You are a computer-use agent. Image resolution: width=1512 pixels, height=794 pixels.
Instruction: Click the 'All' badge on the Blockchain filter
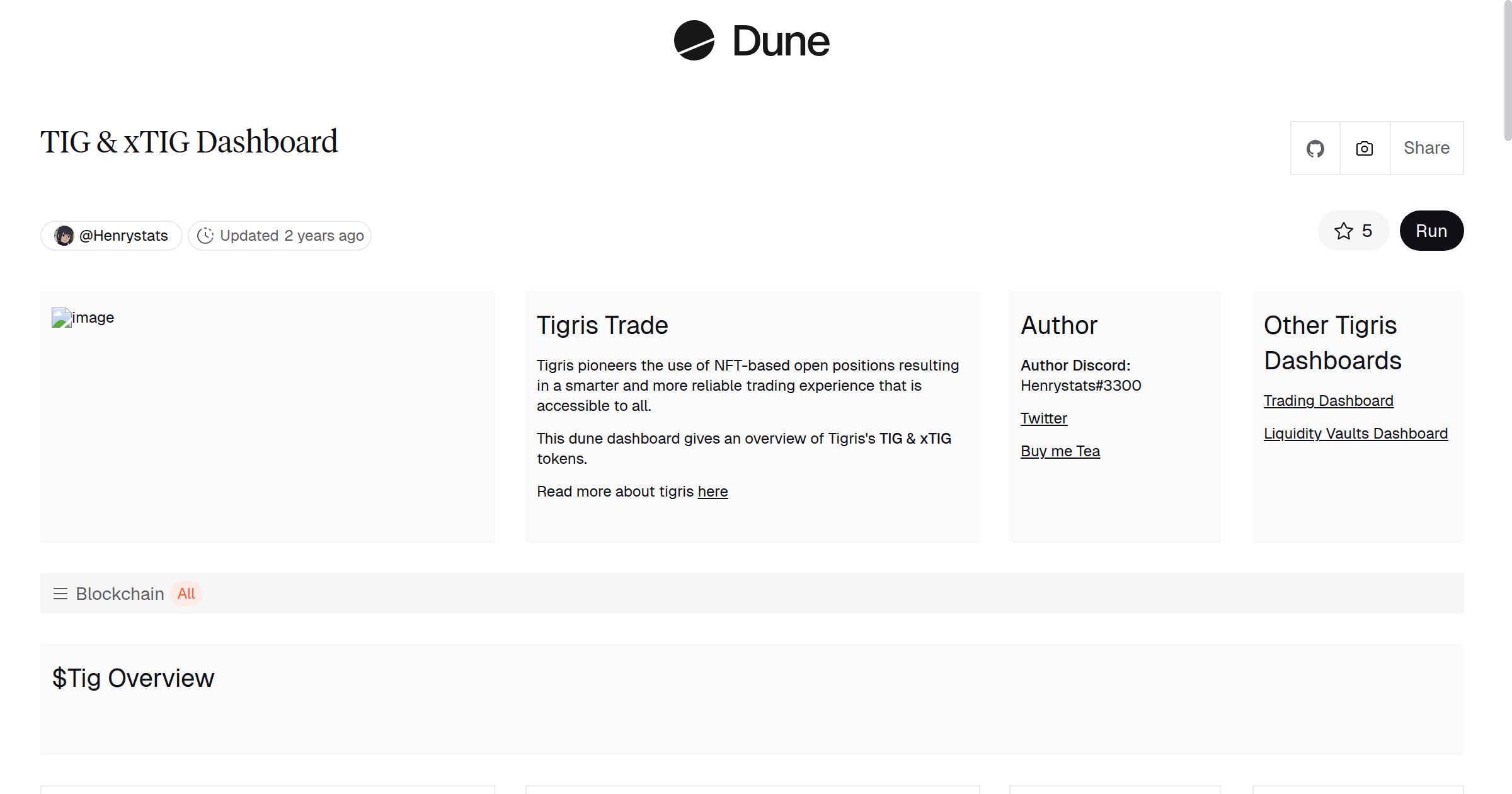(x=186, y=593)
